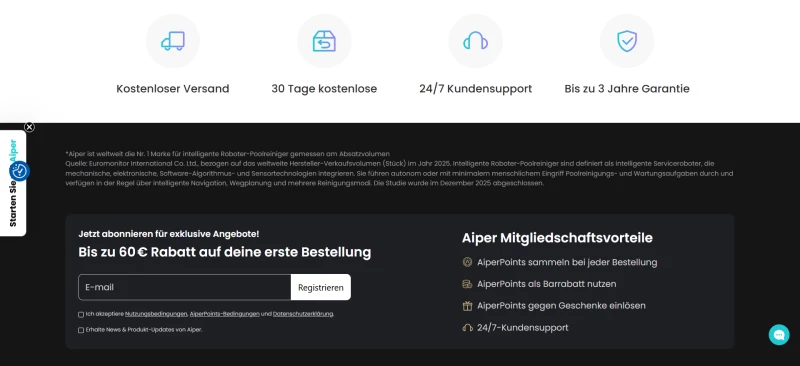Focus the E-mail input field
This screenshot has height=366, width=800.
point(185,287)
